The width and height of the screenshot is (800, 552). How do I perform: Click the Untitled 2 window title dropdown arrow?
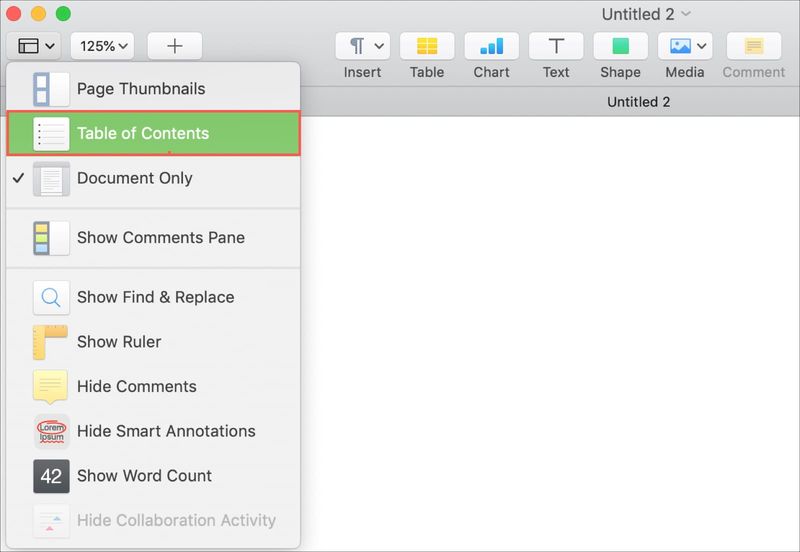(686, 14)
